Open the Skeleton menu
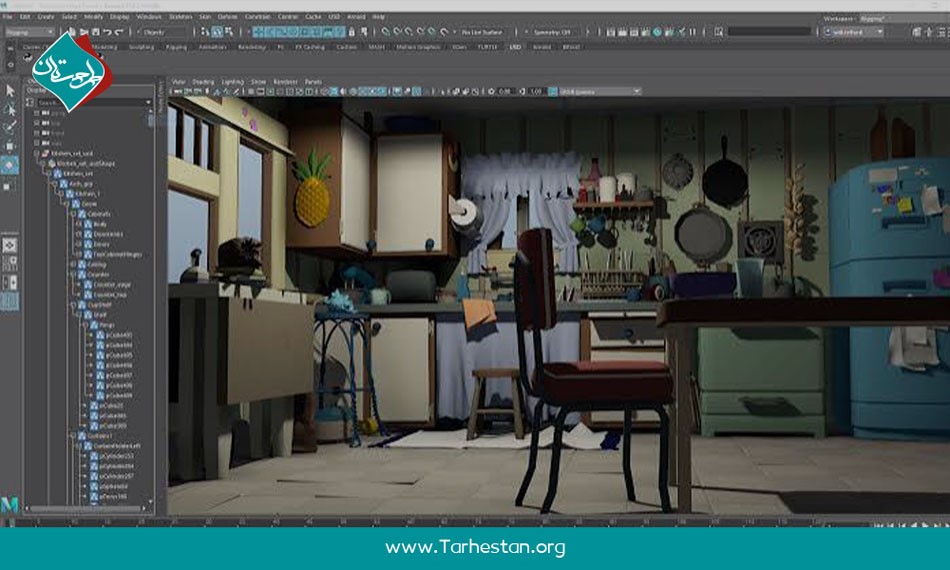The height and width of the screenshot is (570, 950). click(181, 17)
